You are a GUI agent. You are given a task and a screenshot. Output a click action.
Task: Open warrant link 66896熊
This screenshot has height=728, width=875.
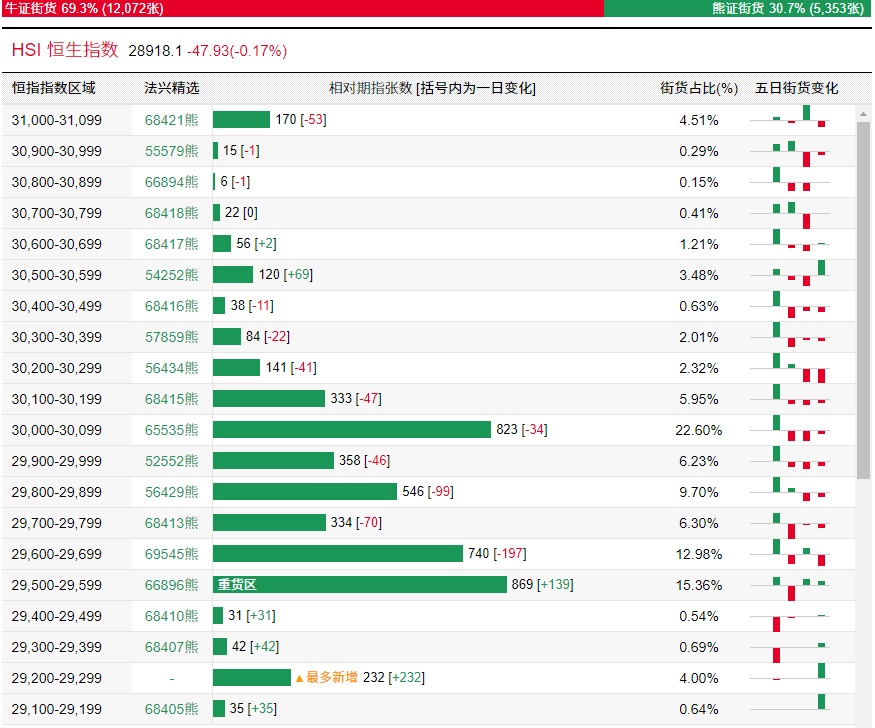tap(171, 585)
